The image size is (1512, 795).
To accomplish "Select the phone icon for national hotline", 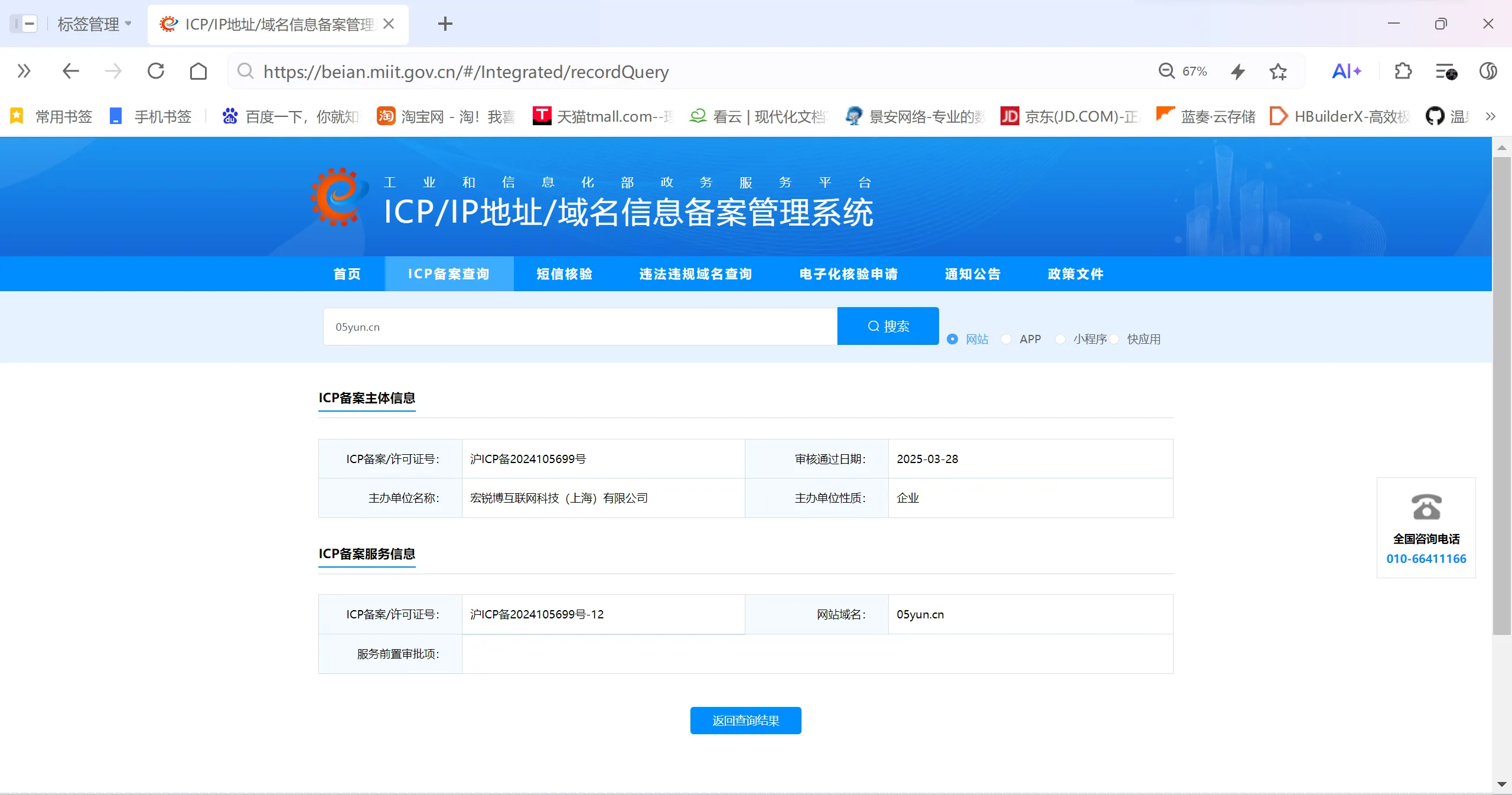I will point(1426,507).
